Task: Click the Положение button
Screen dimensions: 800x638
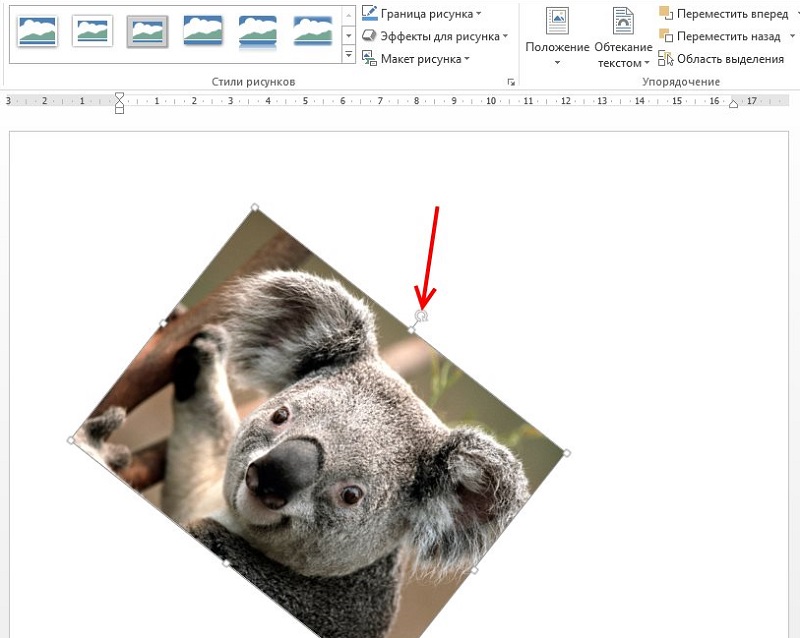Action: (557, 38)
